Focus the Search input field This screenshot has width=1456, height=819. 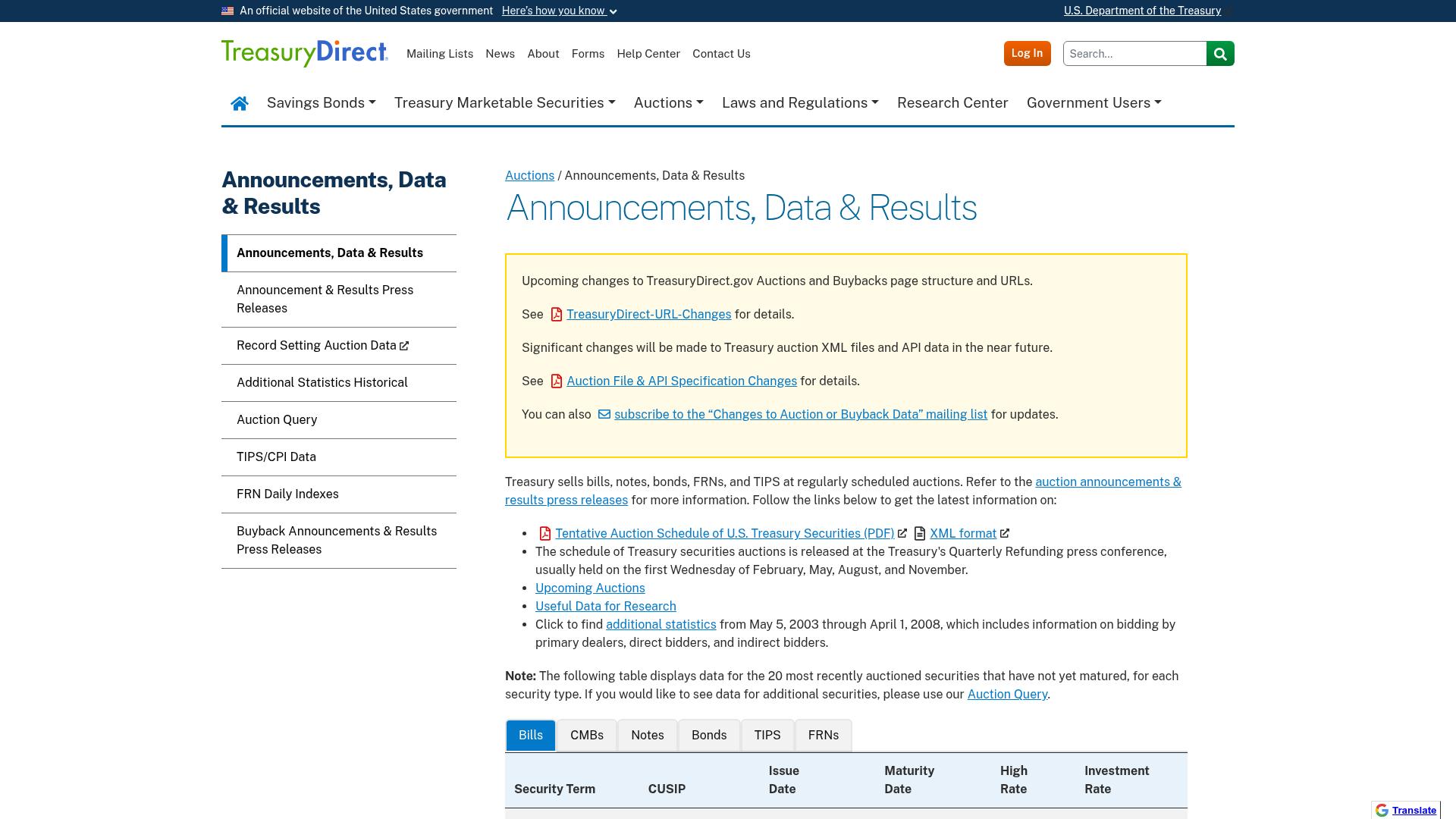(x=1134, y=54)
